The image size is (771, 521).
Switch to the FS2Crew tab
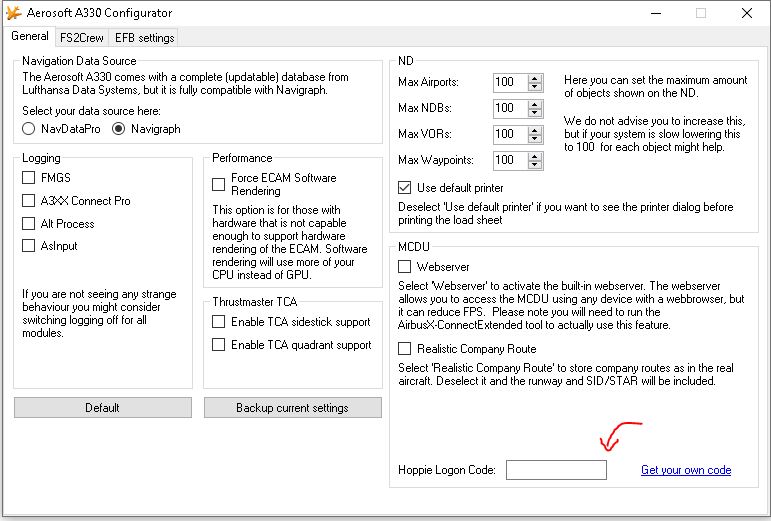point(82,38)
